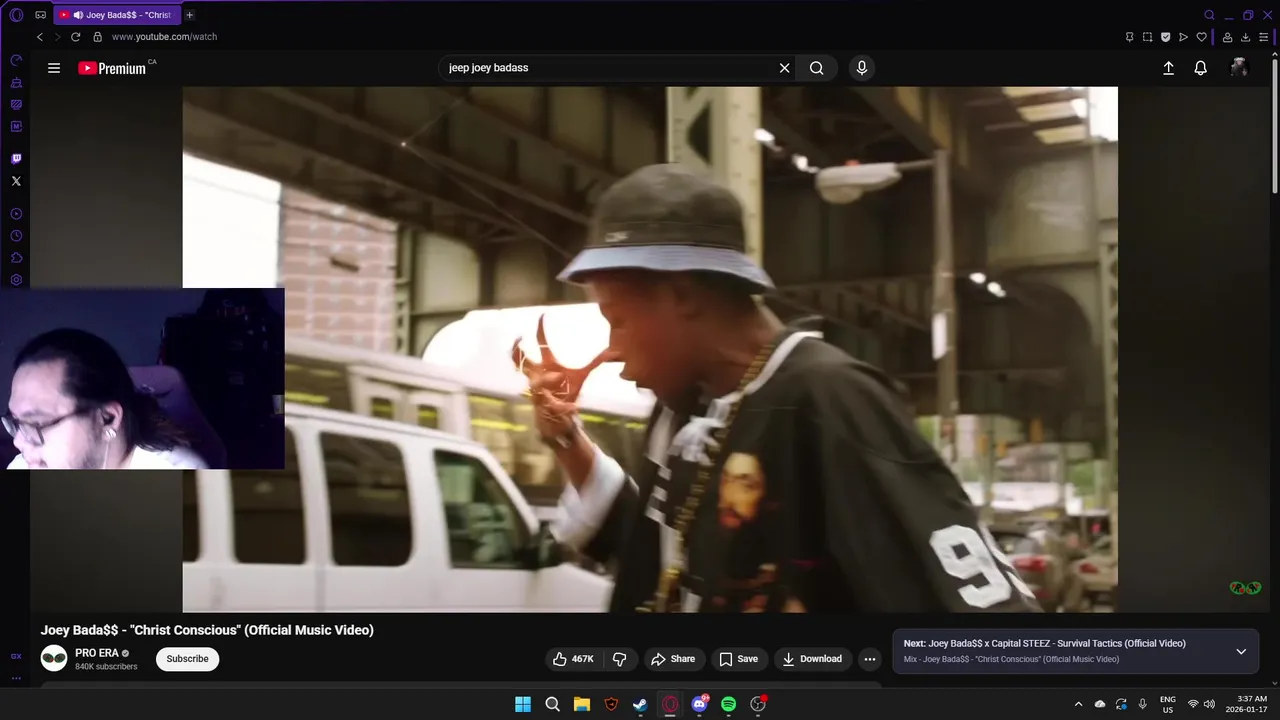Select the Joey Bada$$ video tab
1280x720 pixels.
coord(117,15)
